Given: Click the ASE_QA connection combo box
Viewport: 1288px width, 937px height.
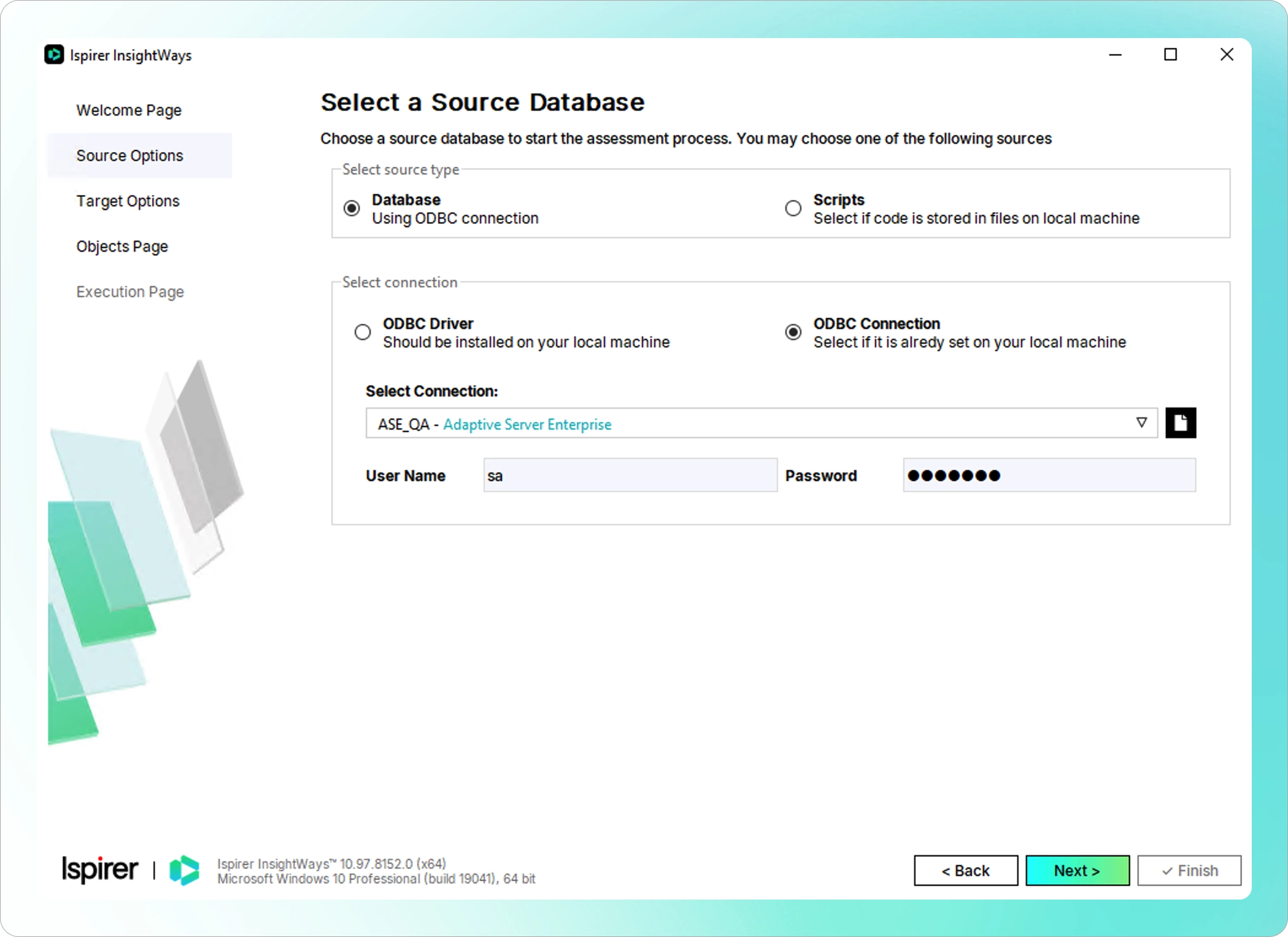Looking at the screenshot, I should click(x=762, y=423).
